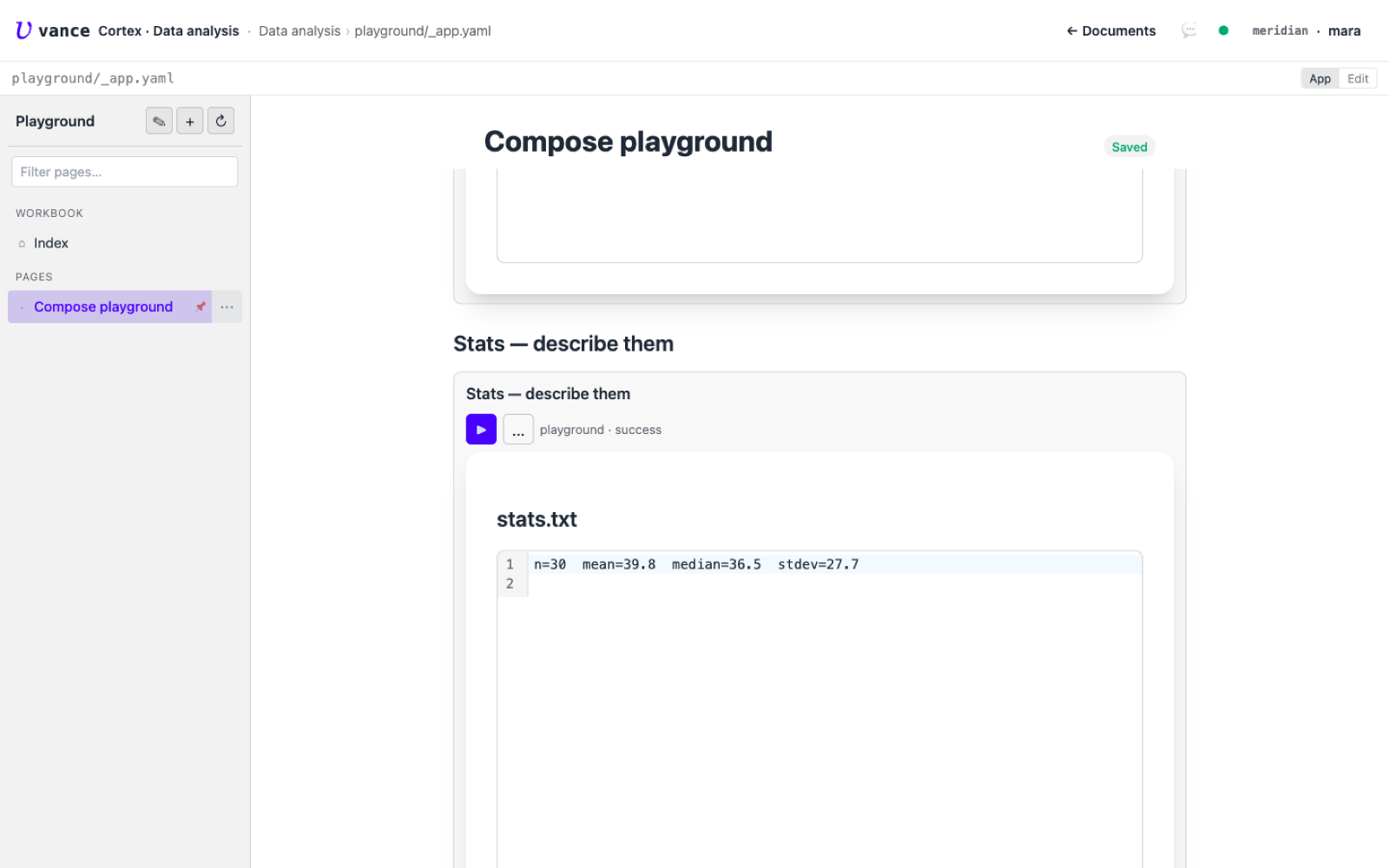Click the pencil edit icon in Playground panel
This screenshot has width=1389, height=868.
[x=159, y=121]
